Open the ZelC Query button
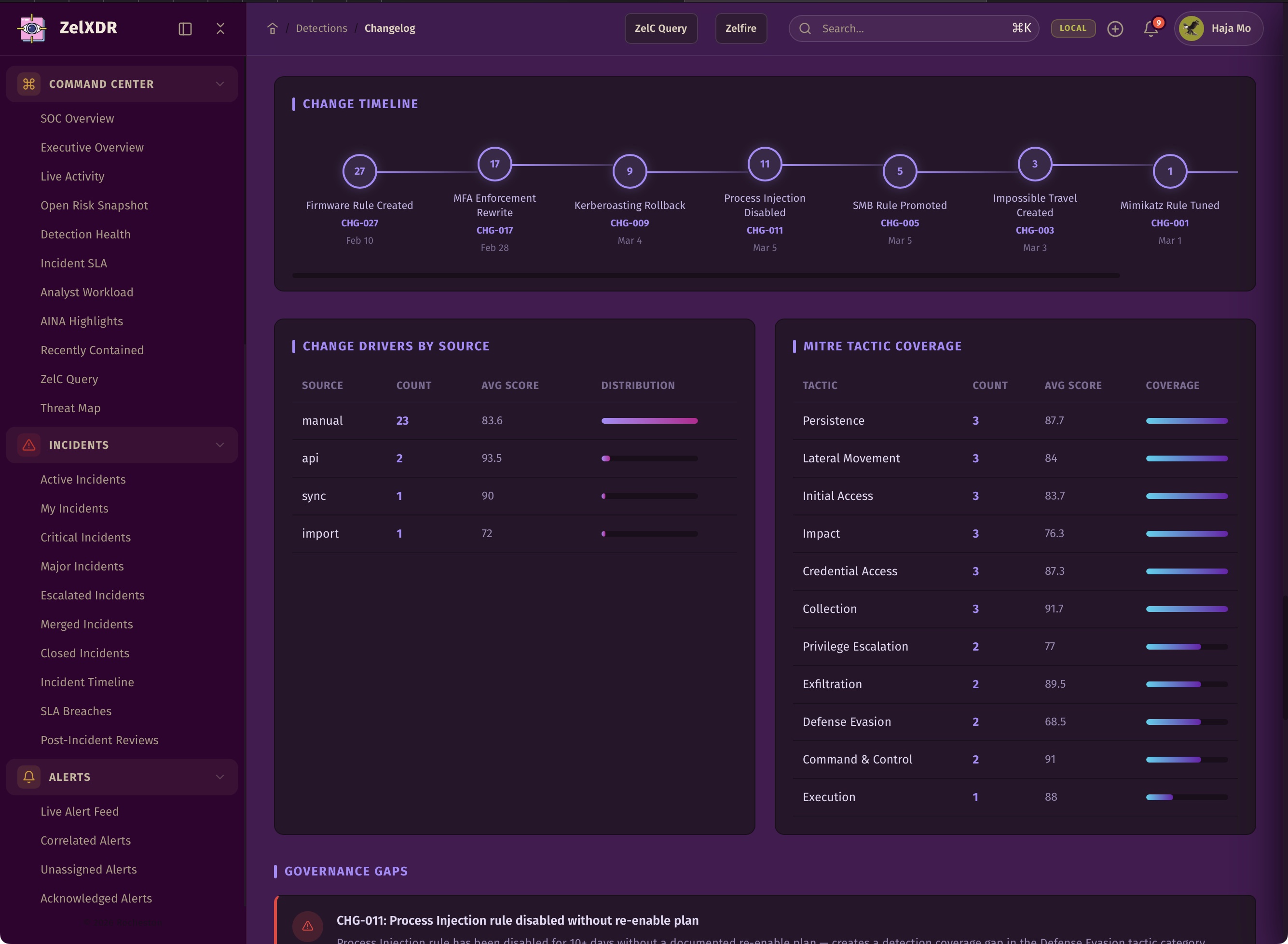The height and width of the screenshot is (944, 1288). 660,28
